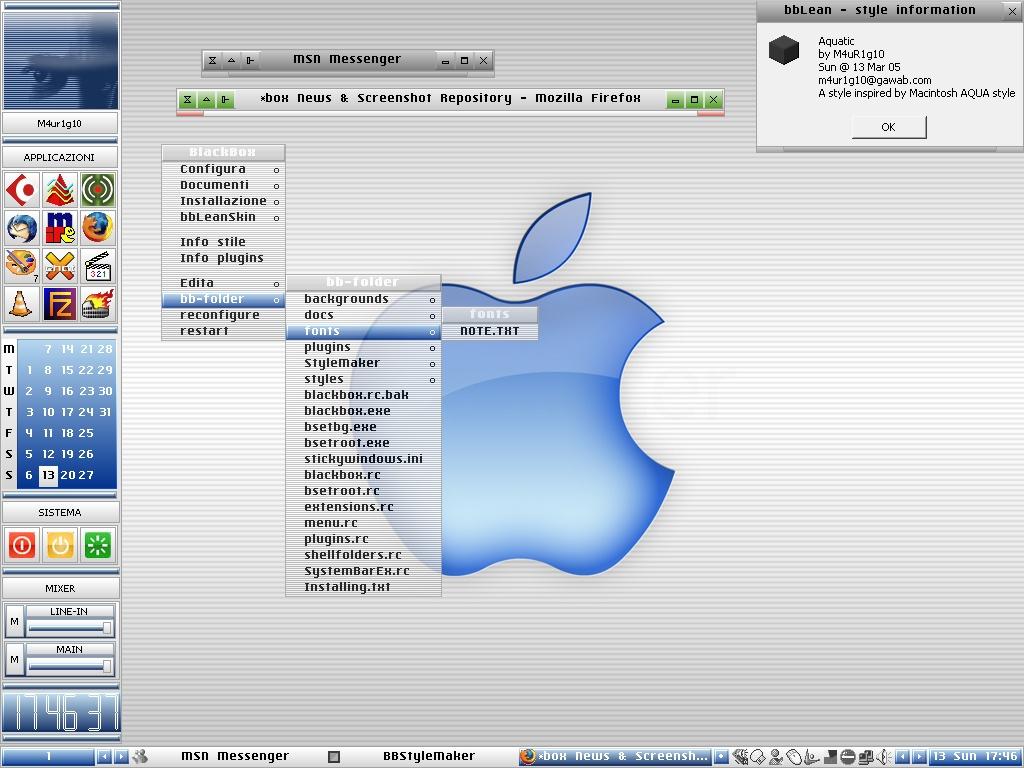Open Installing.txt at bottom of bb-folder menu
The height and width of the screenshot is (768, 1024).
[363, 587]
